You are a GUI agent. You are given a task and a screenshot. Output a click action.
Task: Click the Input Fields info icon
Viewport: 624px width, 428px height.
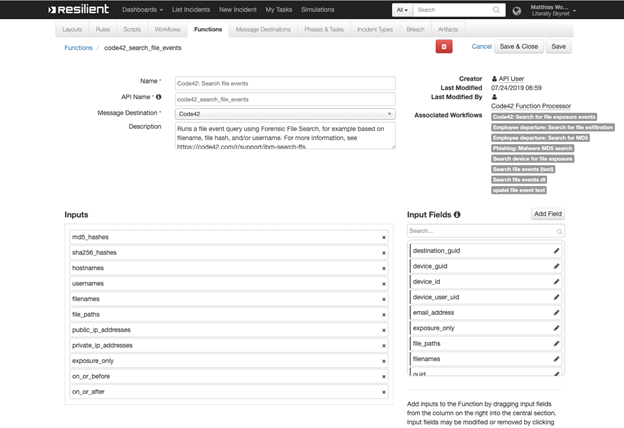(x=457, y=215)
